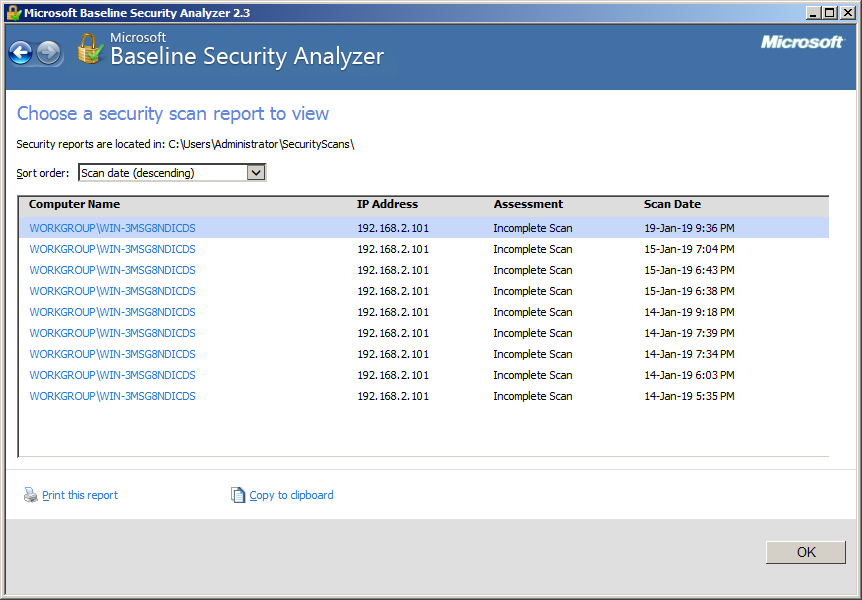
Task: Open the report scanned 14-Jan-19 9:18 PM
Action: [x=112, y=312]
